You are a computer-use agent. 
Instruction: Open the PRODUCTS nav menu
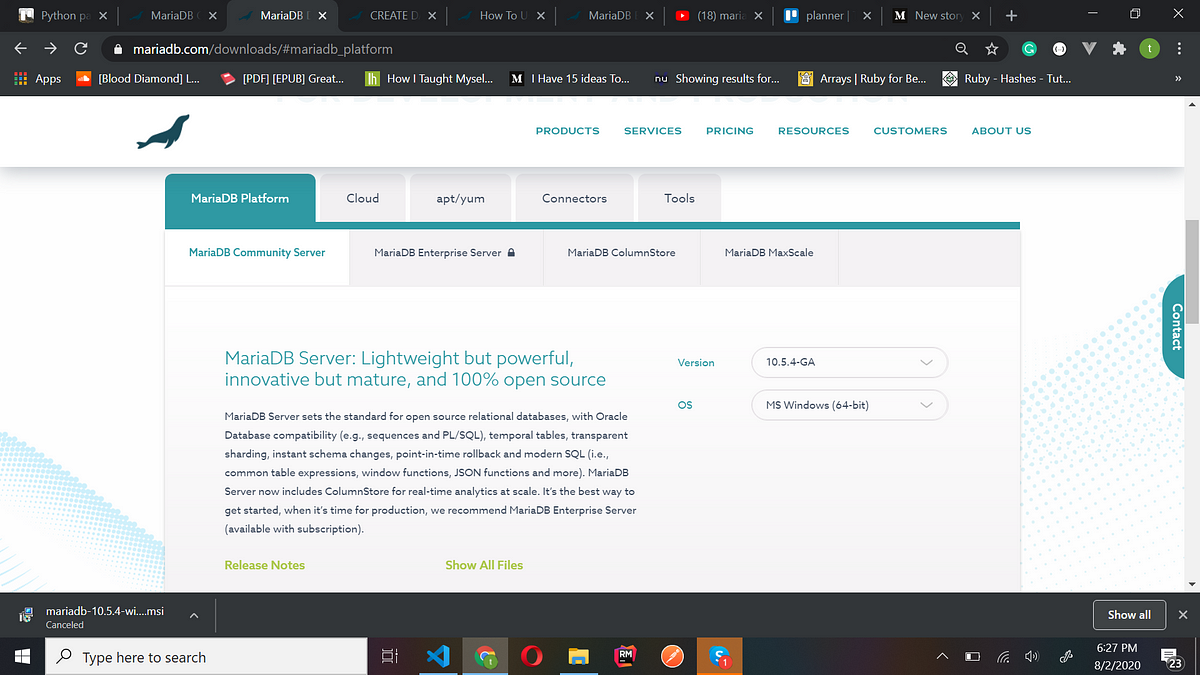click(567, 131)
